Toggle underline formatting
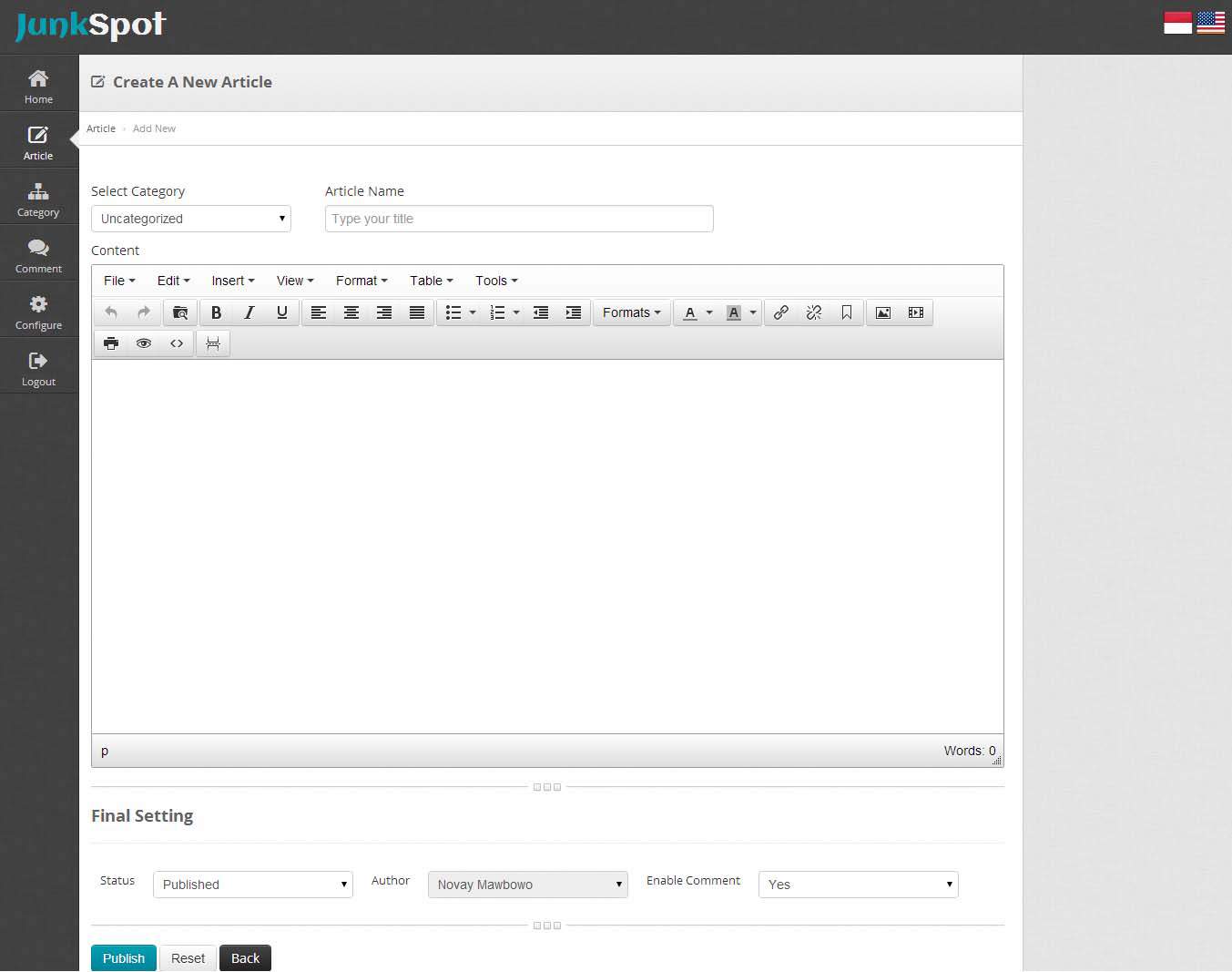This screenshot has width=1232, height=972. coord(282,312)
